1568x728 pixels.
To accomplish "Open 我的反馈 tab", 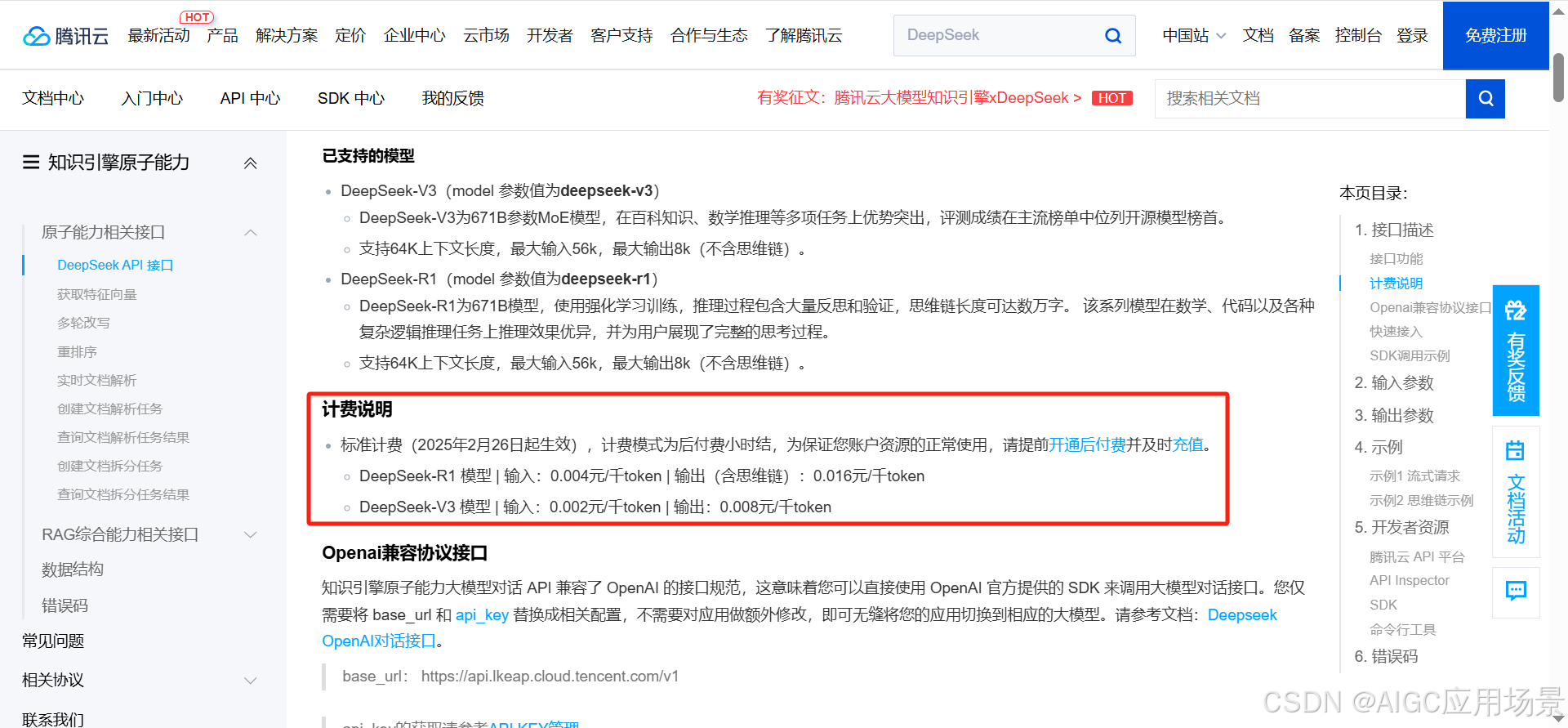I will point(452,99).
